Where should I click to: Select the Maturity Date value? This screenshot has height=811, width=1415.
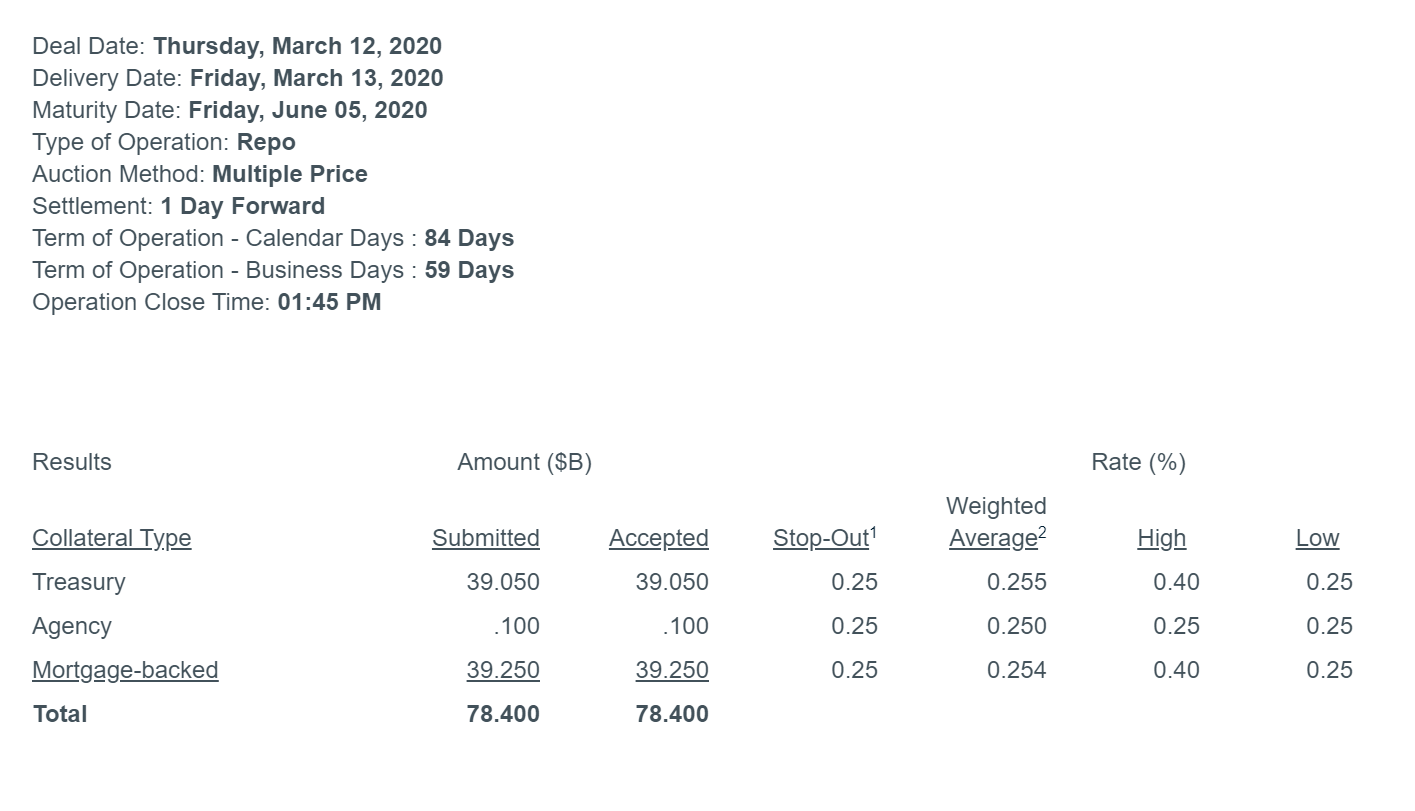308,110
